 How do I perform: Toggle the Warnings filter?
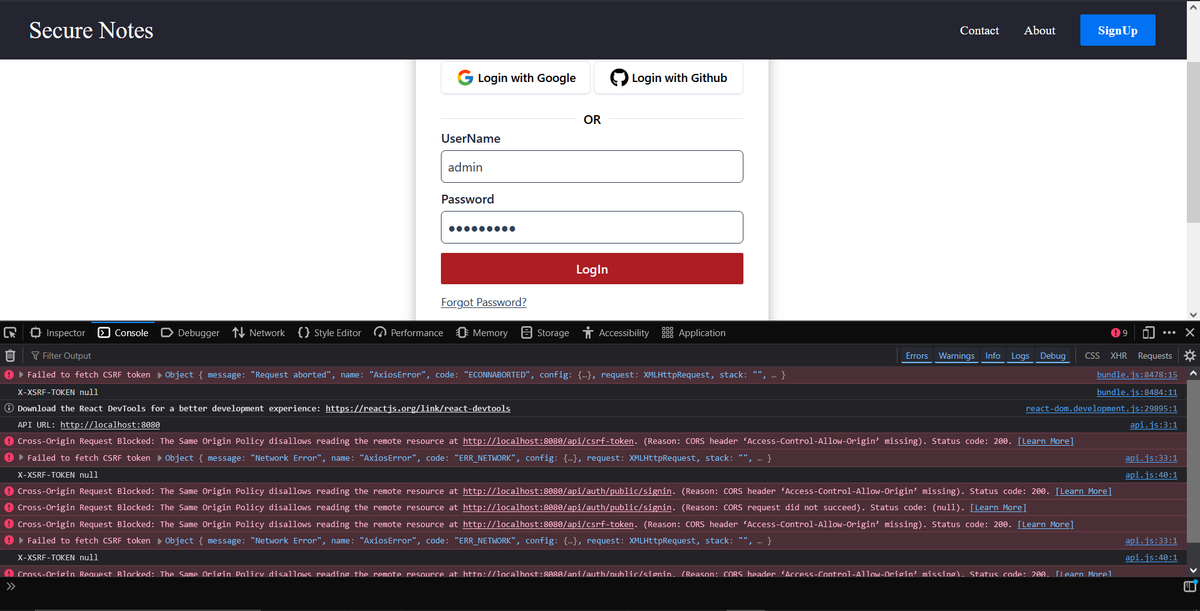point(956,355)
